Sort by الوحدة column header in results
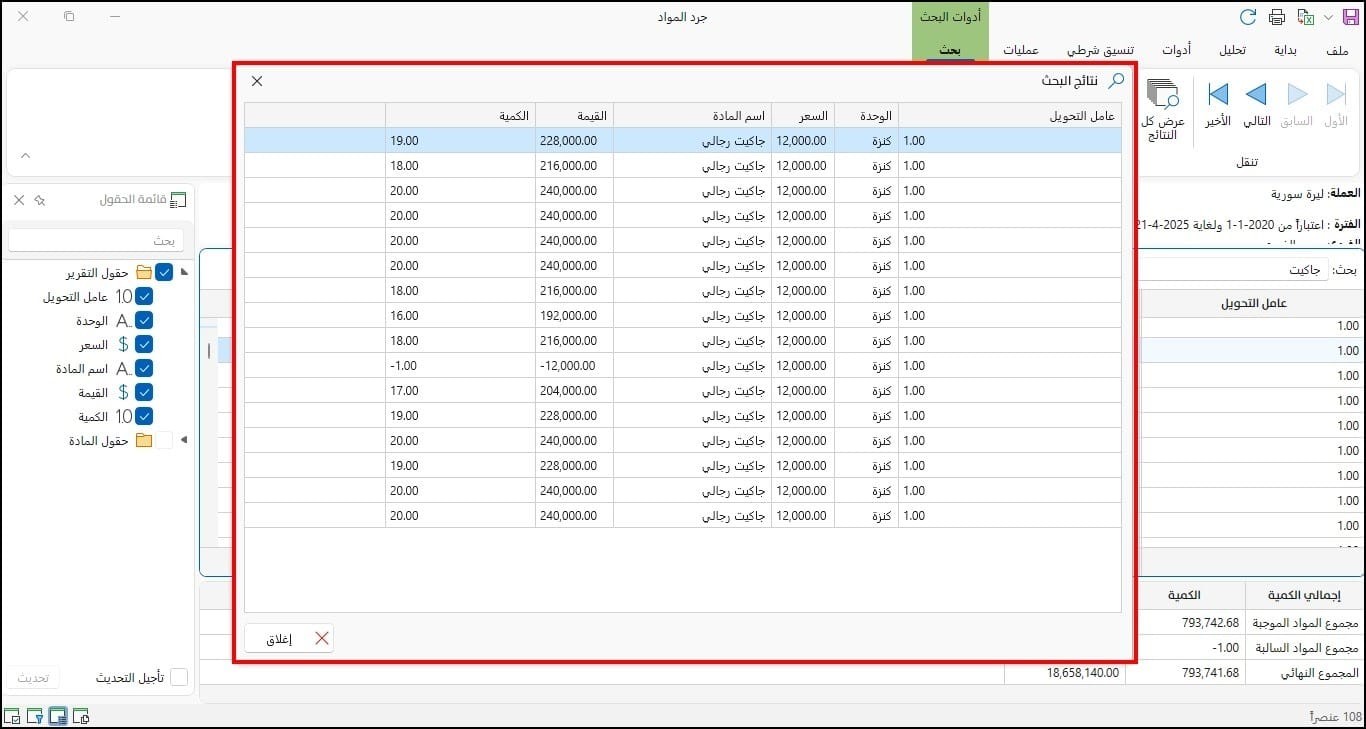Screen dimensions: 1366x729 click(x=866, y=115)
